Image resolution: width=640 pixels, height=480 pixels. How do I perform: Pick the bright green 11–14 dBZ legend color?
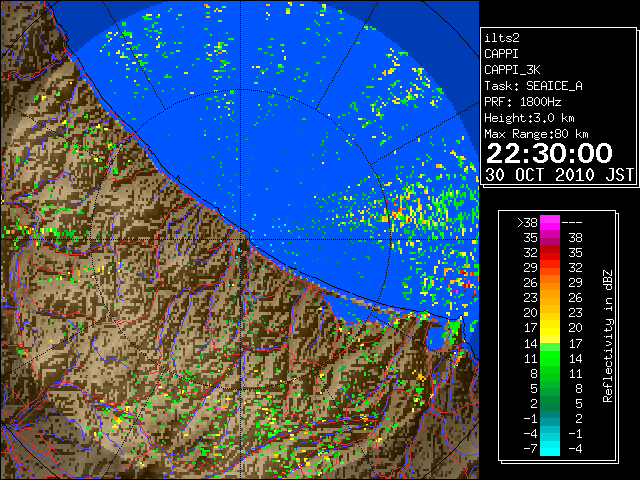coord(550,358)
